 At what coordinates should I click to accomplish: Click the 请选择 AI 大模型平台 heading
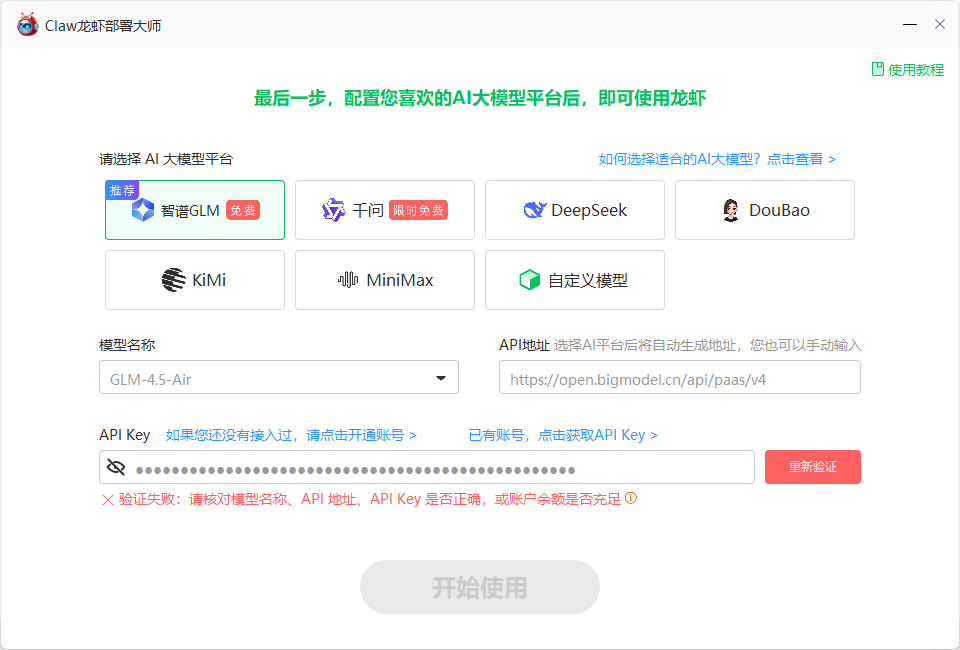click(x=166, y=159)
